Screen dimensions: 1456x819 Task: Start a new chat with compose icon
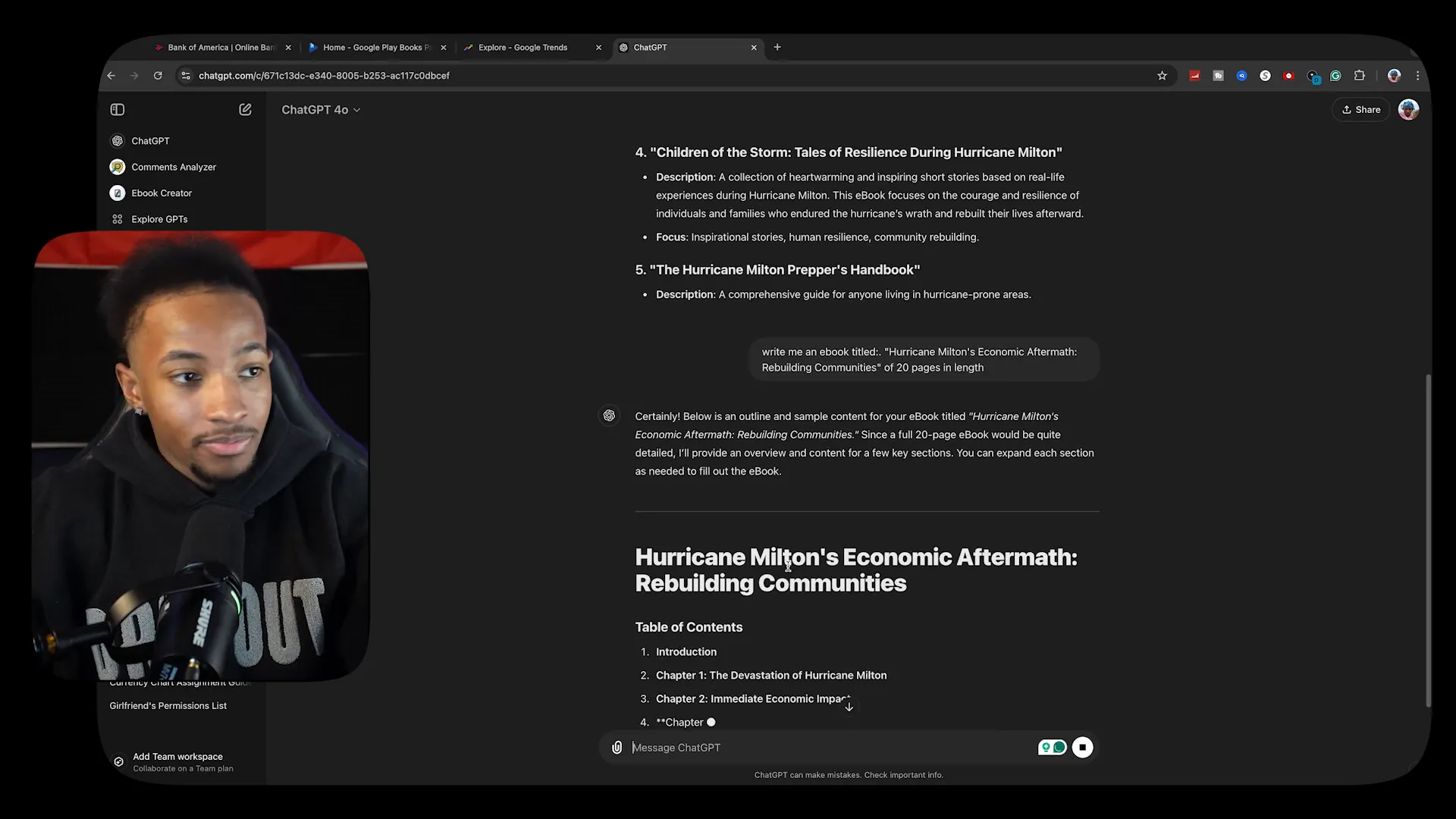[x=245, y=110]
